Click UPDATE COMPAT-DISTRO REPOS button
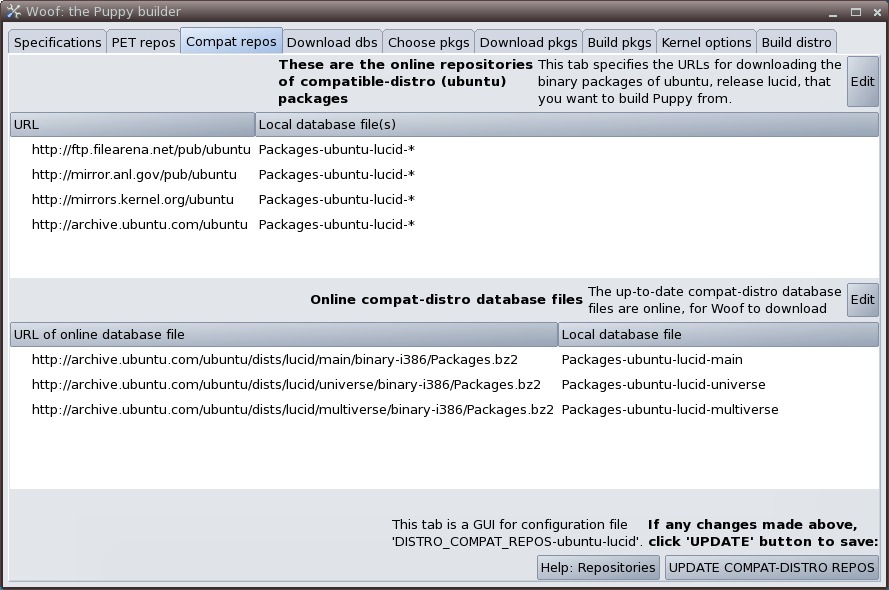 point(771,567)
